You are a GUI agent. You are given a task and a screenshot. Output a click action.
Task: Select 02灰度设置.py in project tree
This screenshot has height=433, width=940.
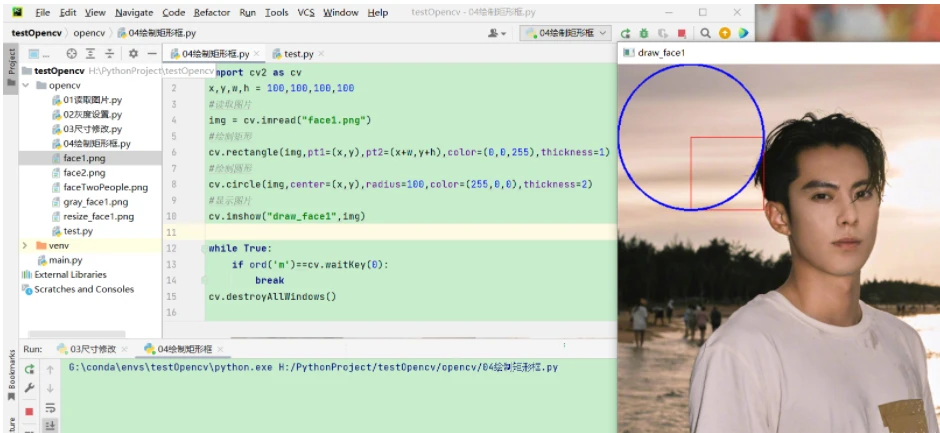pyautogui.click(x=86, y=115)
